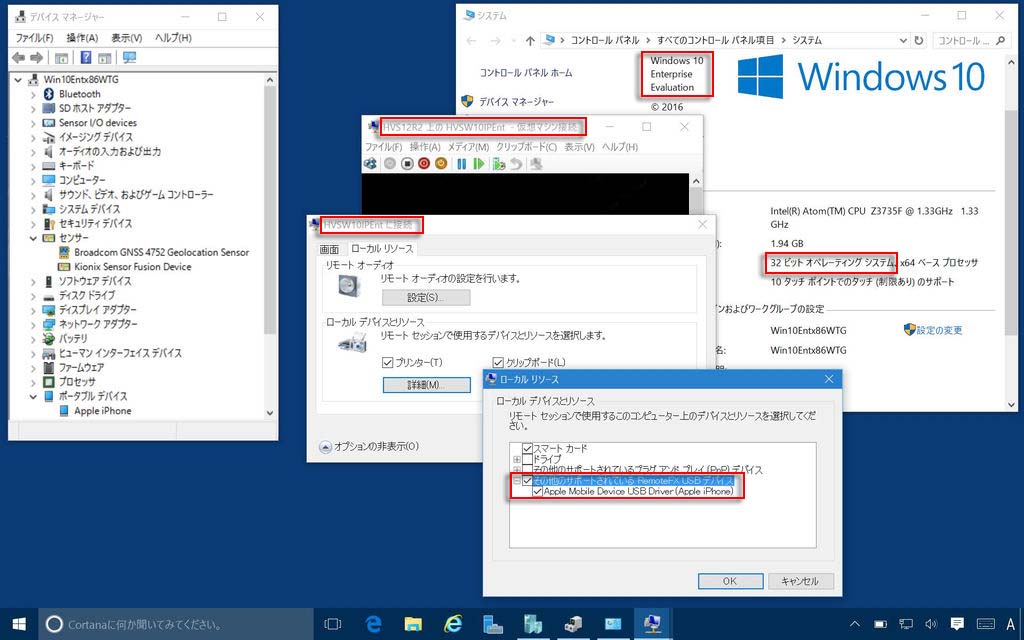
Task: Click OK in the Local Resources dialog
Action: pos(730,581)
